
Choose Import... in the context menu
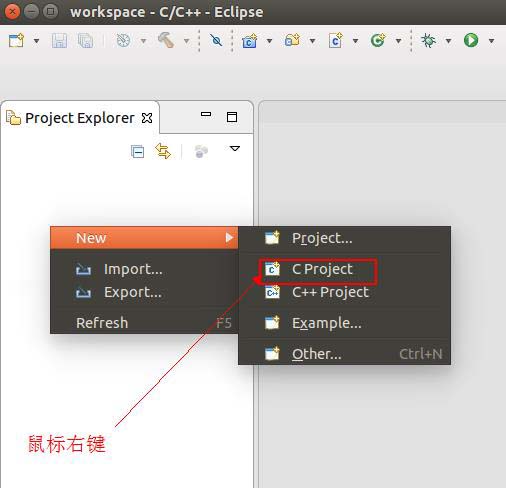[144, 269]
